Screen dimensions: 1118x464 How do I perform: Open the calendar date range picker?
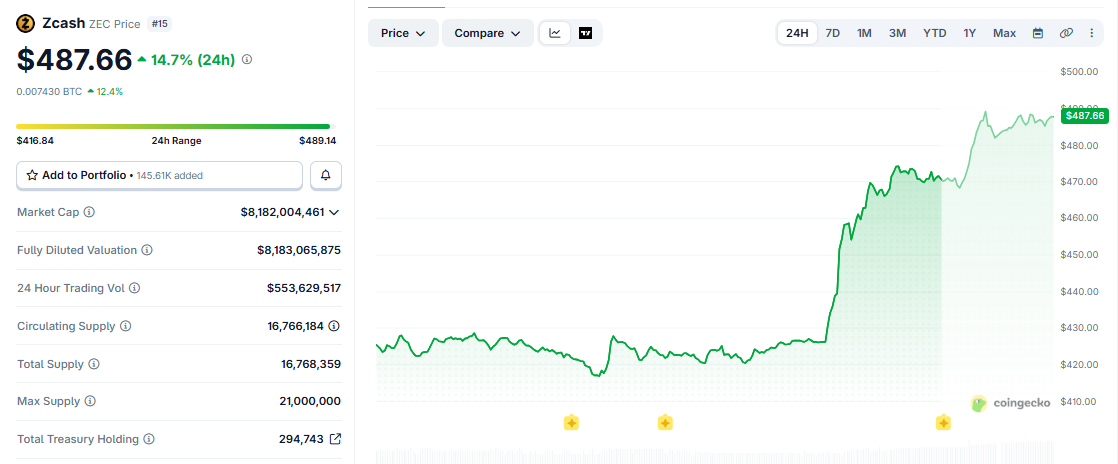tap(1038, 33)
